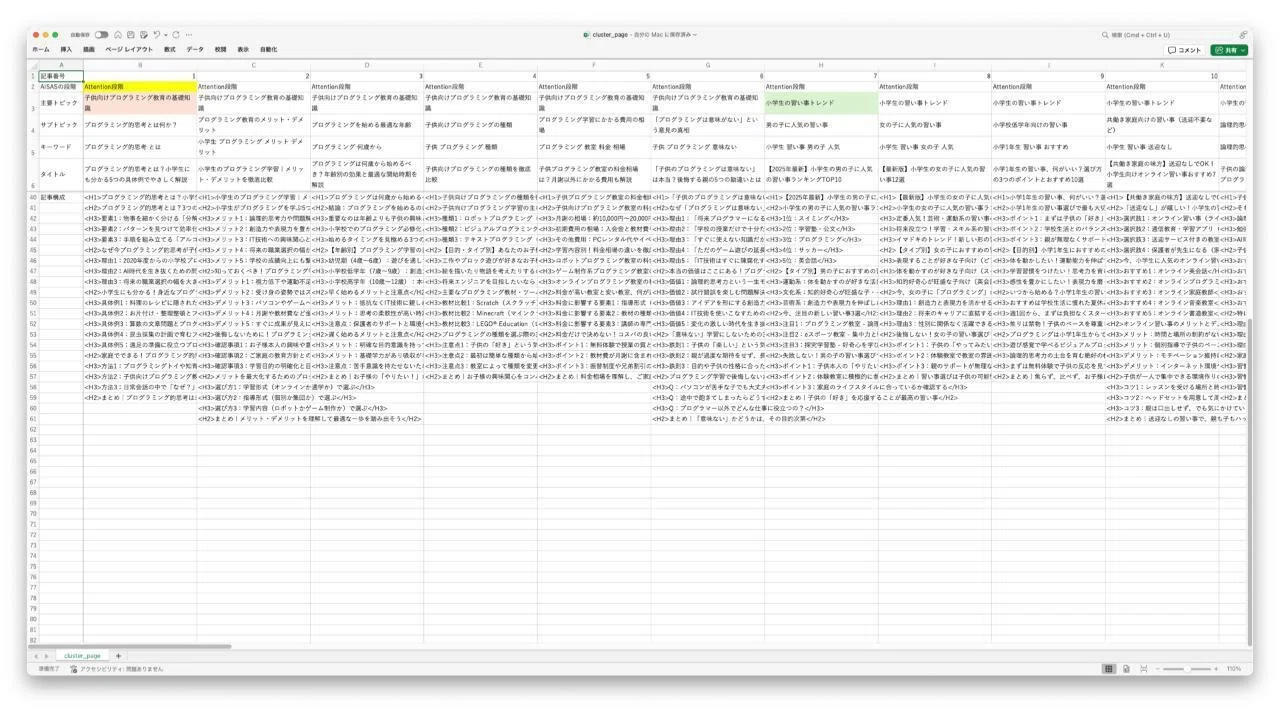Screen dimensions: 1280x720
Task: Switch to Normal view in status bar
Action: click(1109, 669)
